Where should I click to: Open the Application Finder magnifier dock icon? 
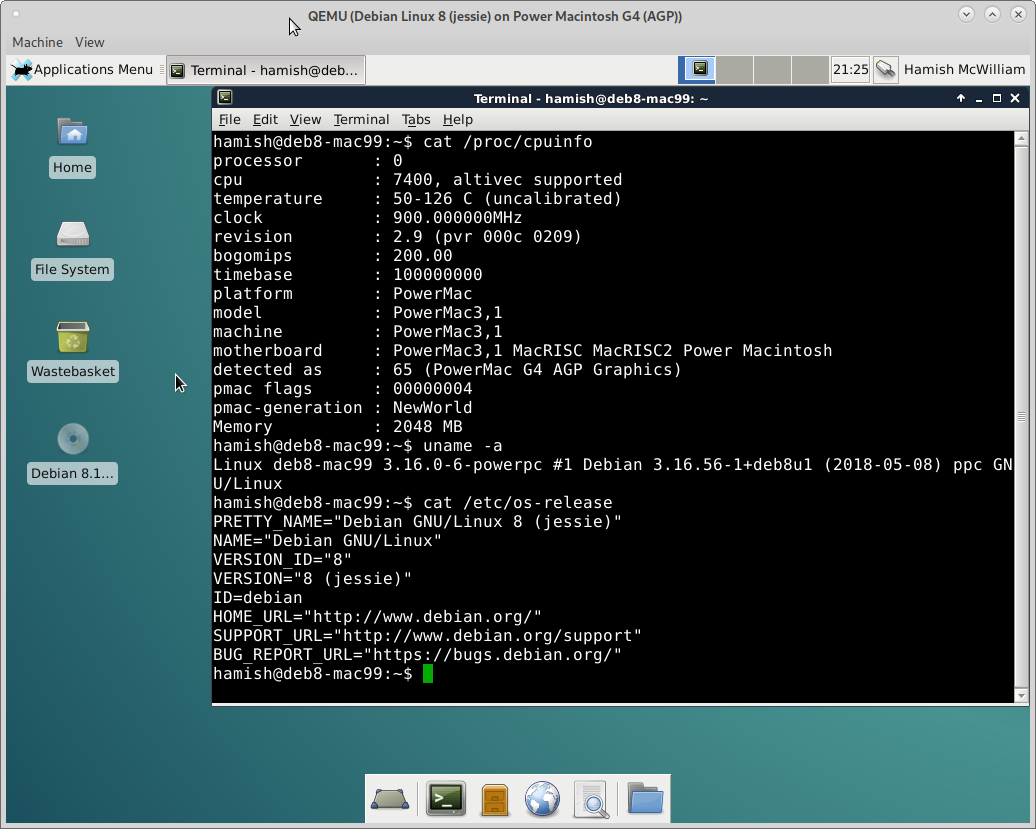(591, 799)
